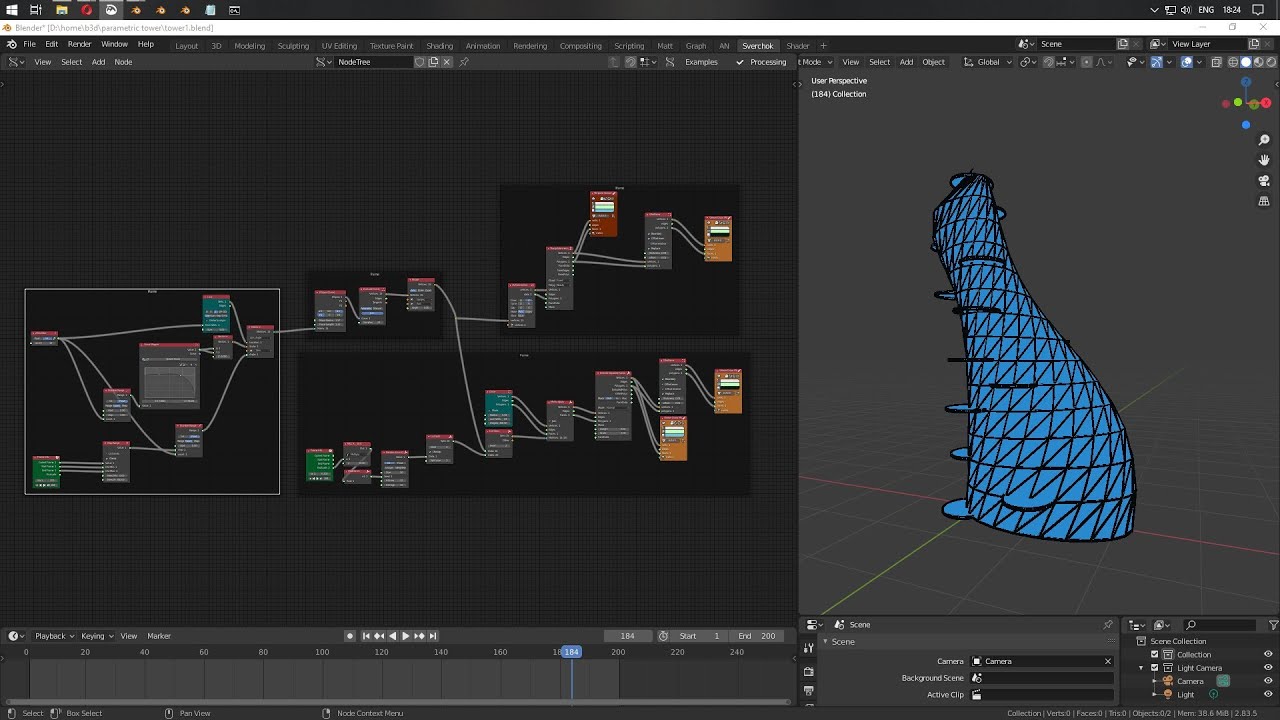Open the Playback dropdown in timeline
This screenshot has width=1280, height=720.
click(54, 636)
